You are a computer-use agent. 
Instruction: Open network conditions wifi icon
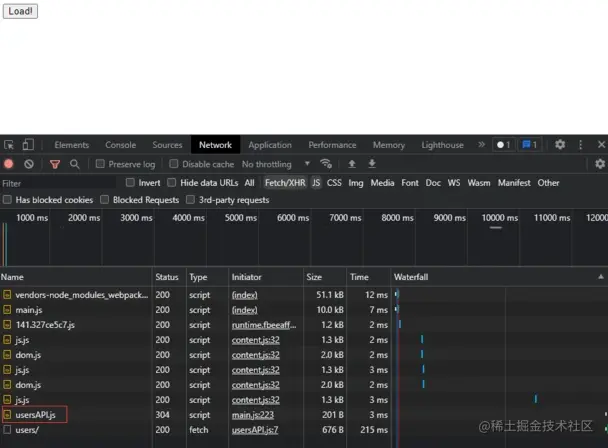[326, 164]
